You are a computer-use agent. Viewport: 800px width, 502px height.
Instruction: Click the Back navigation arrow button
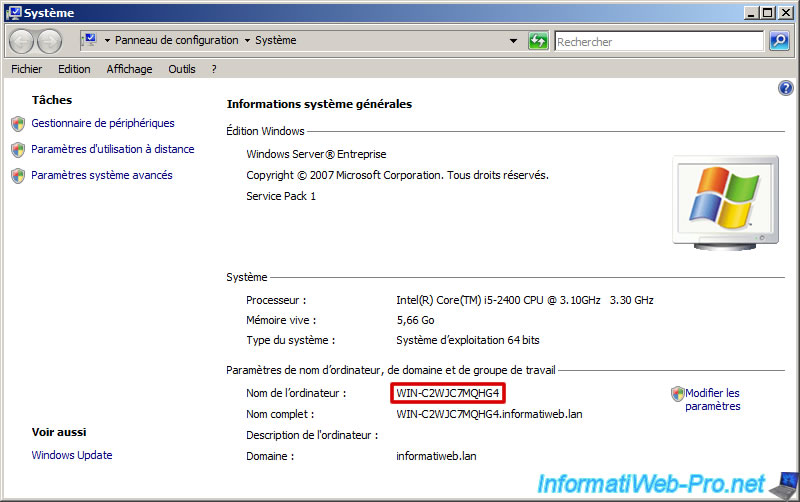point(21,41)
